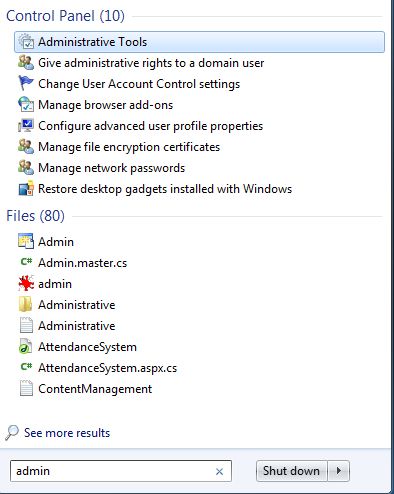Click the Administrative text document icon
The height and width of the screenshot is (494, 394).
(x=26, y=325)
